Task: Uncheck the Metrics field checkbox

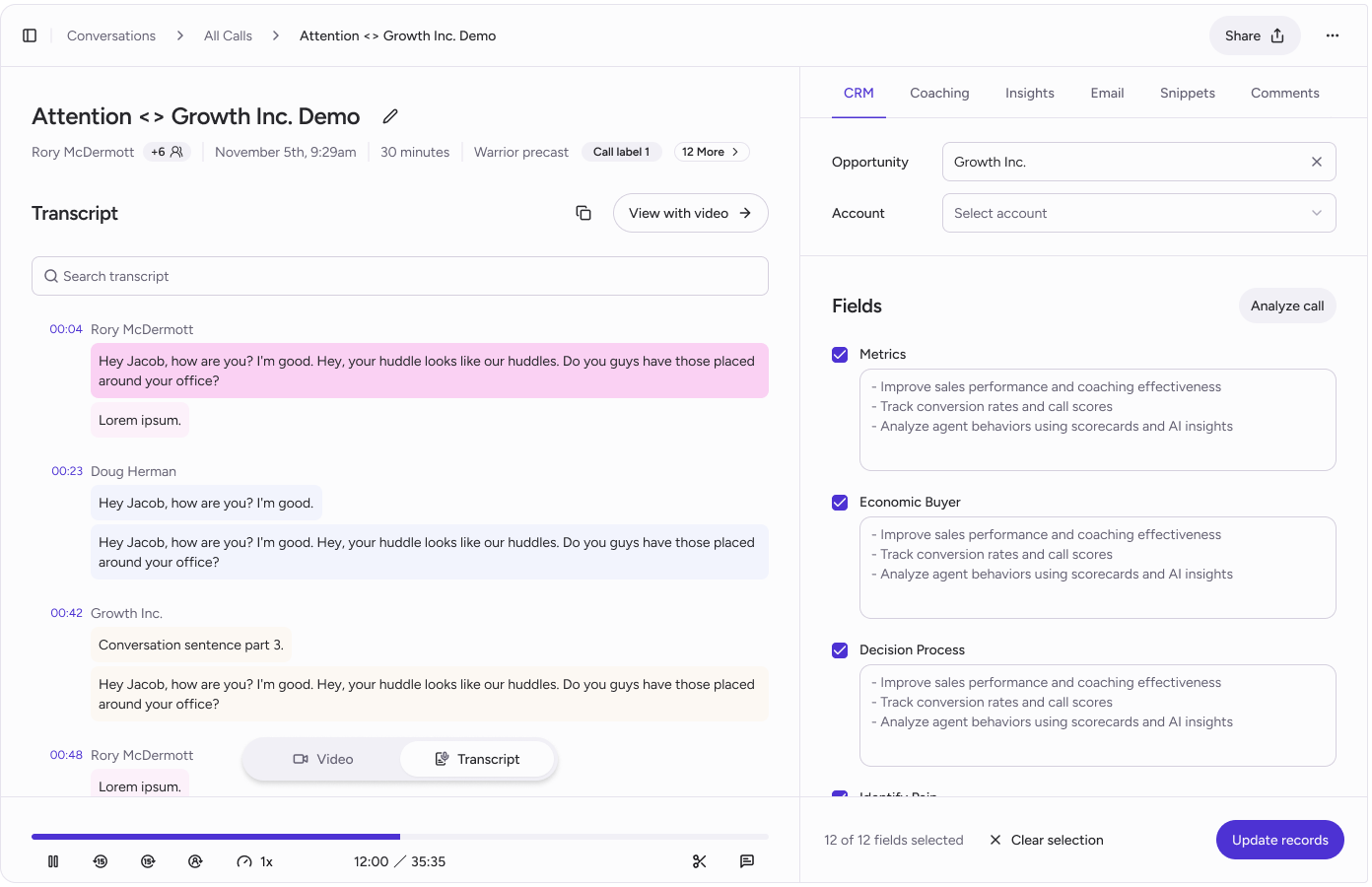Action: pos(840,355)
